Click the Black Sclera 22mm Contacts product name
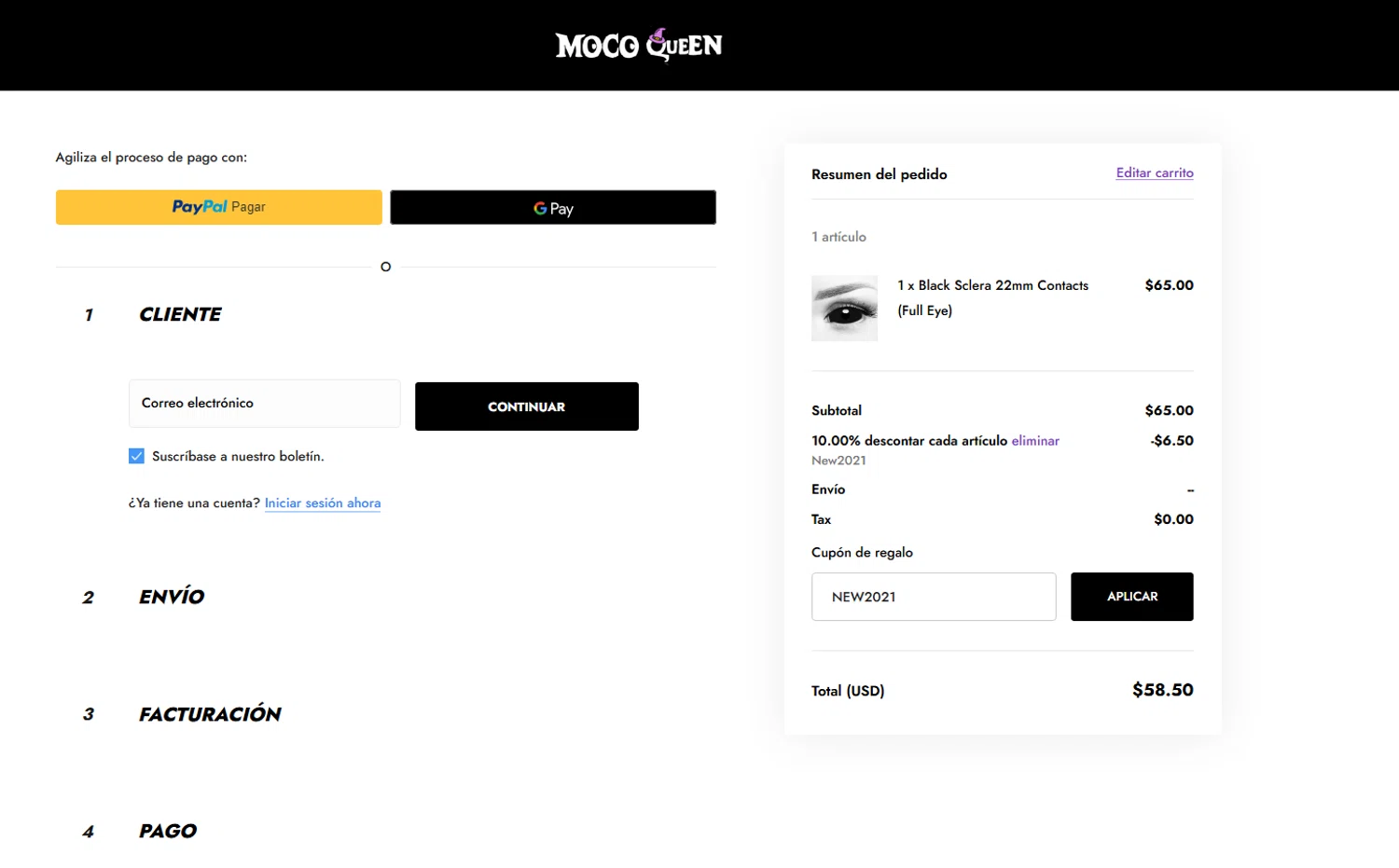Screen dimensions: 1399x868 tap(992, 286)
